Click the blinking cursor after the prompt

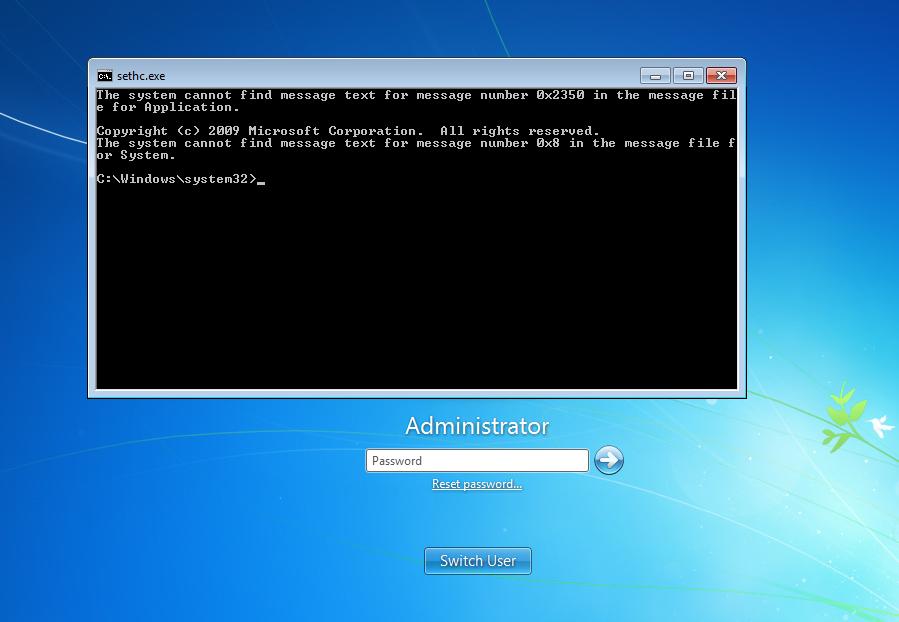pos(261,181)
